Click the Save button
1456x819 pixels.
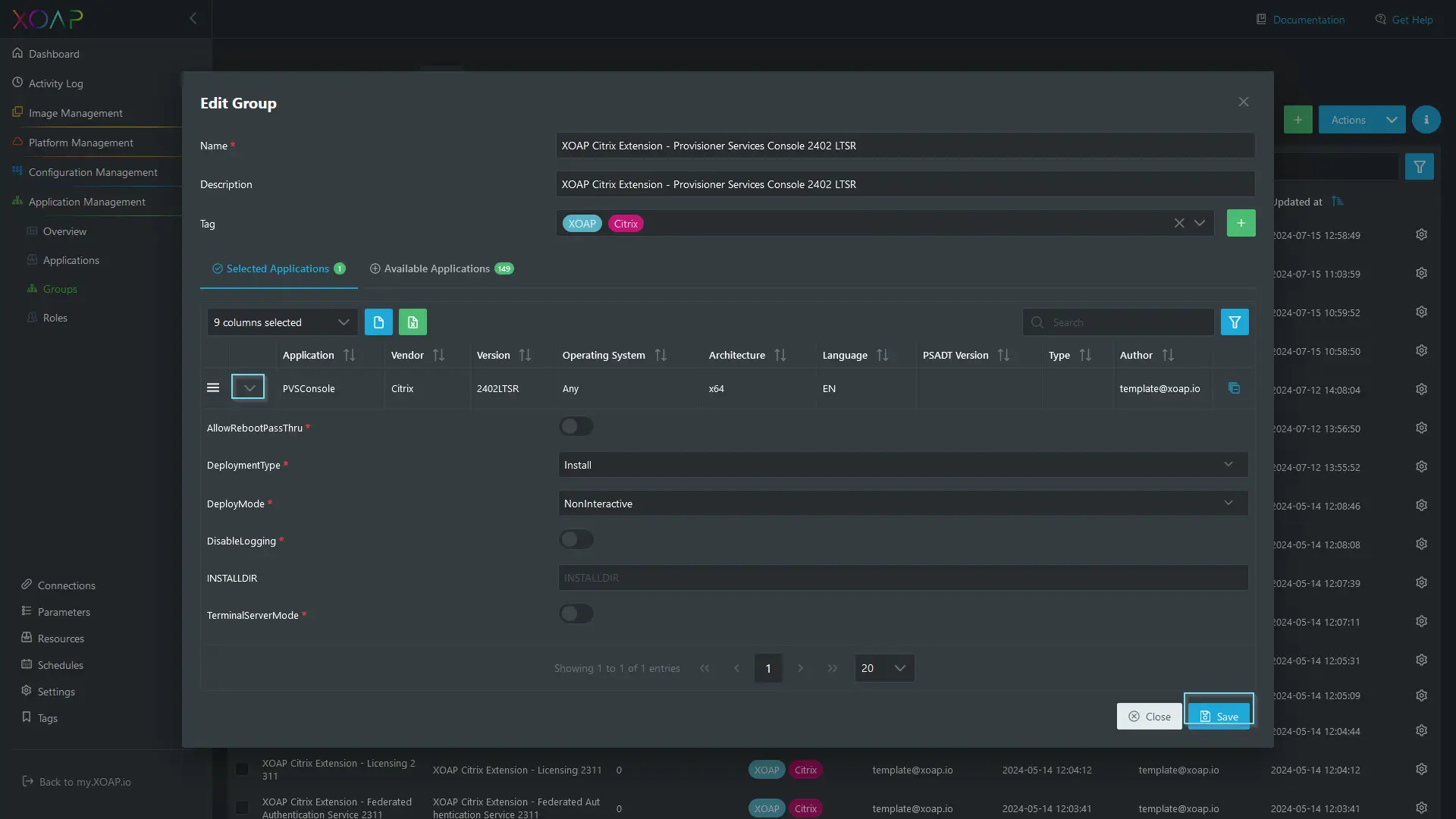tap(1218, 716)
